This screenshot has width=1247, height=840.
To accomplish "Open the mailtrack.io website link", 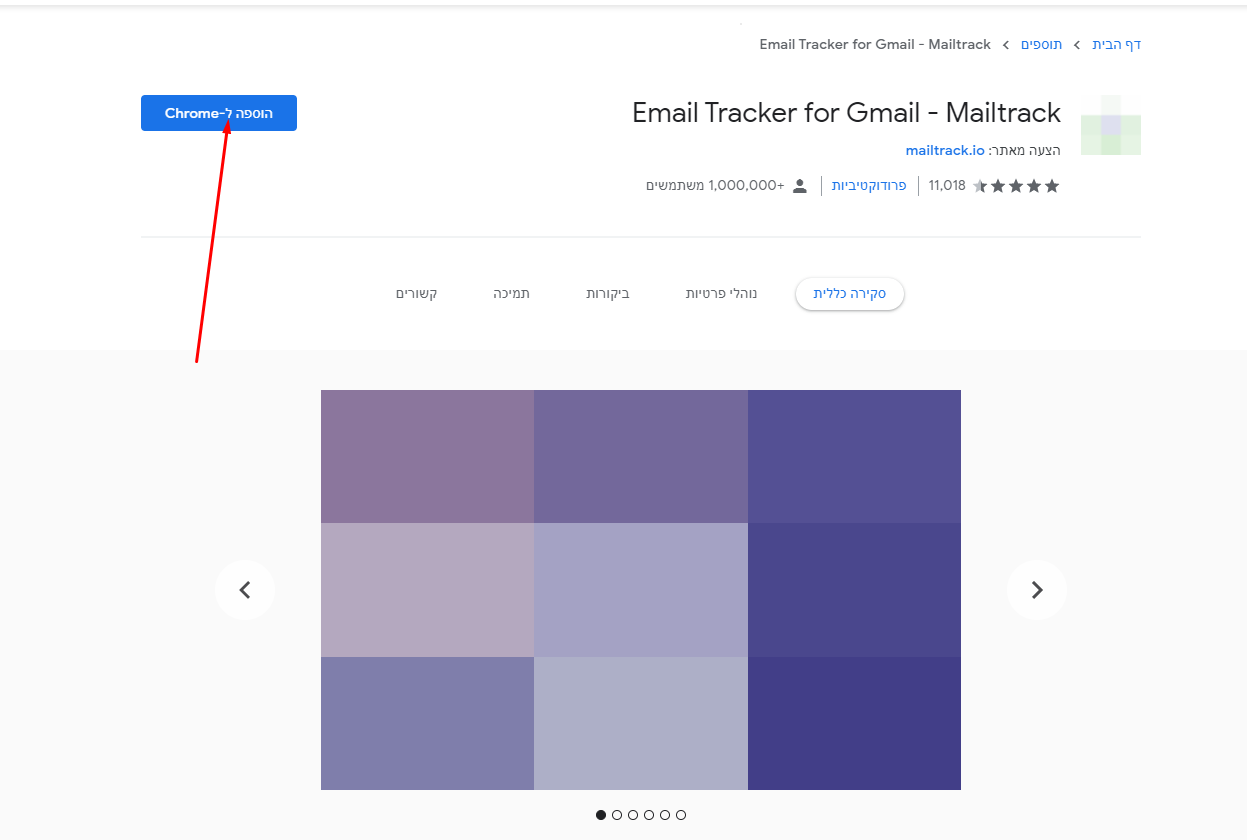I will [945, 150].
